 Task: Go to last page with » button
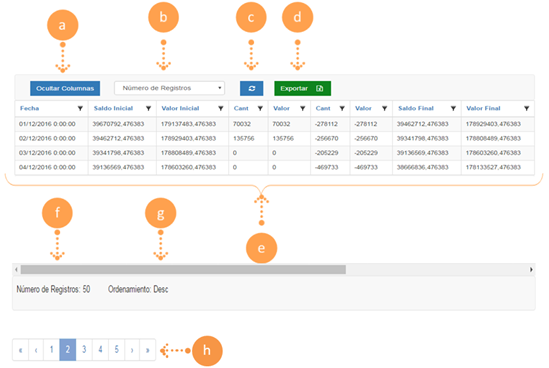[147, 349]
